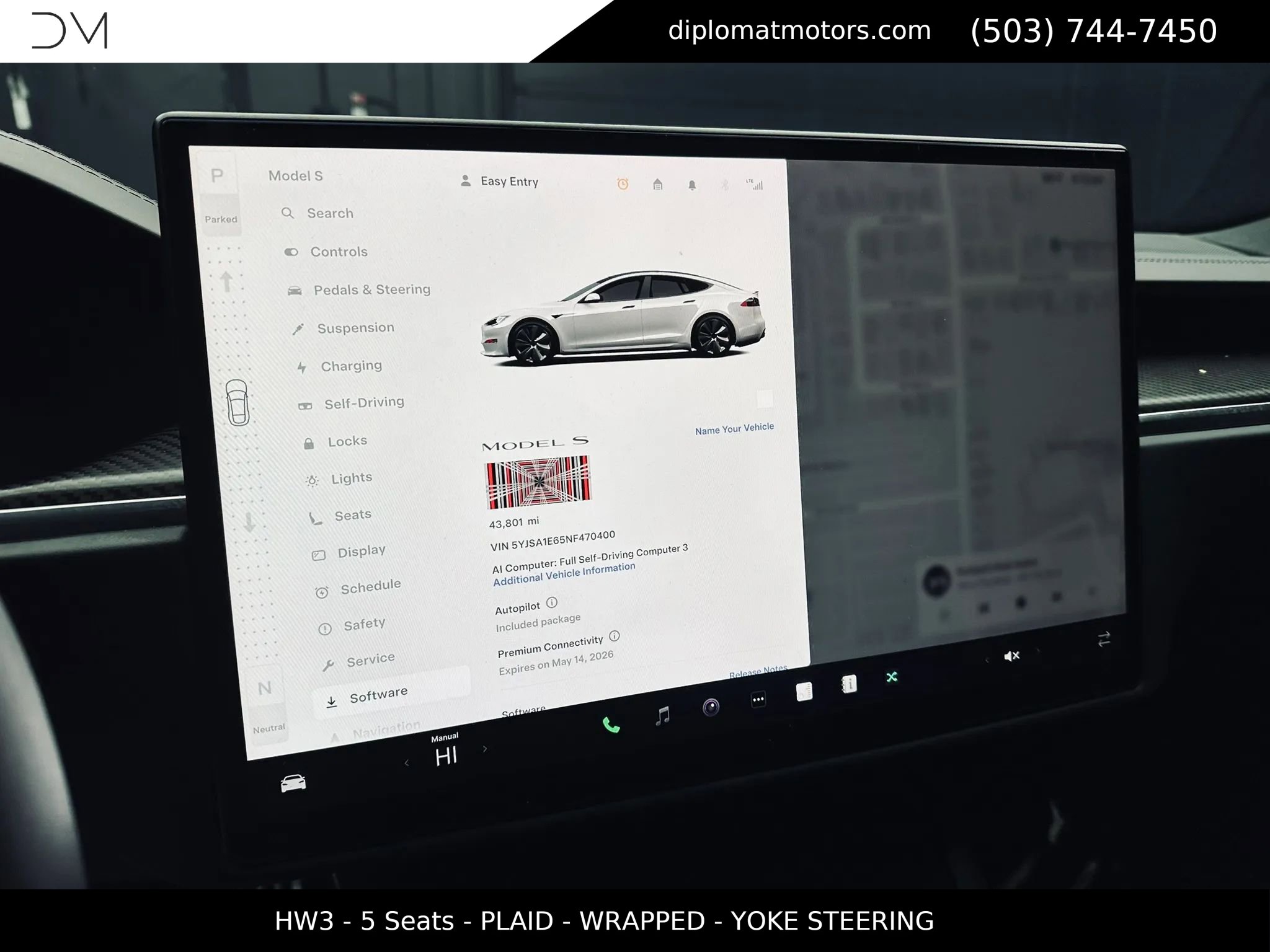Show Premium Connectivity info icon
Viewport: 1270px width, 952px height.
pos(614,636)
